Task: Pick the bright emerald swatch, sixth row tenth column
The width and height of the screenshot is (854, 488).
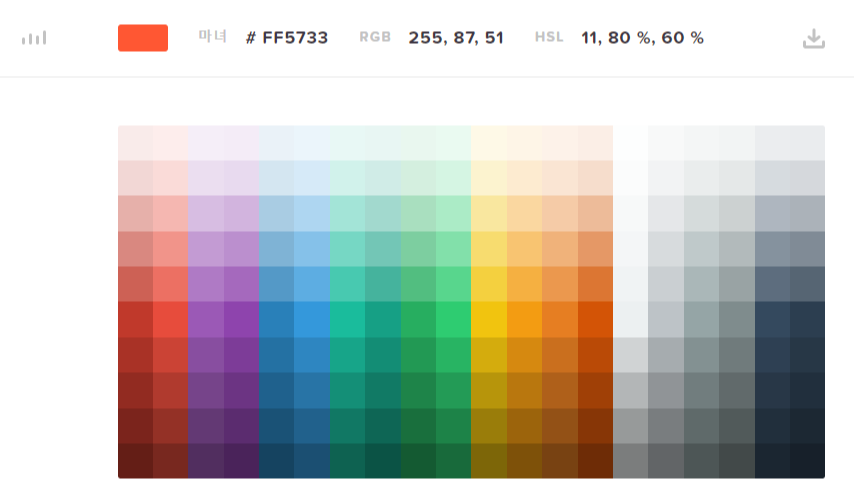Action: pyautogui.click(x=453, y=320)
